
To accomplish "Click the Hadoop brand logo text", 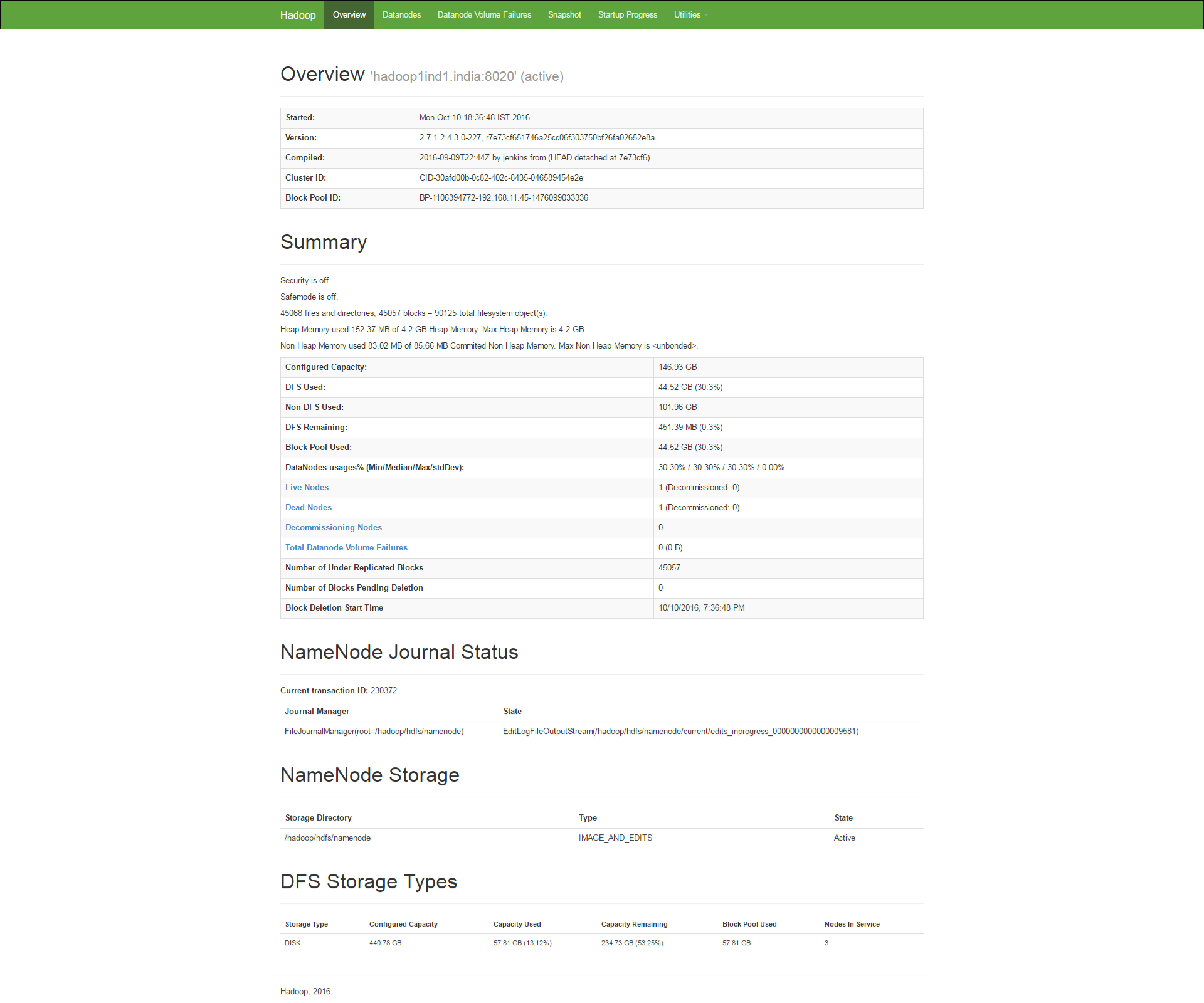I will pyautogui.click(x=298, y=15).
